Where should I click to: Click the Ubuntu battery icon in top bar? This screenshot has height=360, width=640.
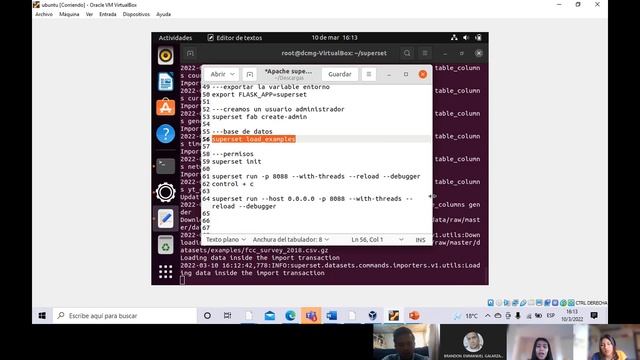pos(478,38)
